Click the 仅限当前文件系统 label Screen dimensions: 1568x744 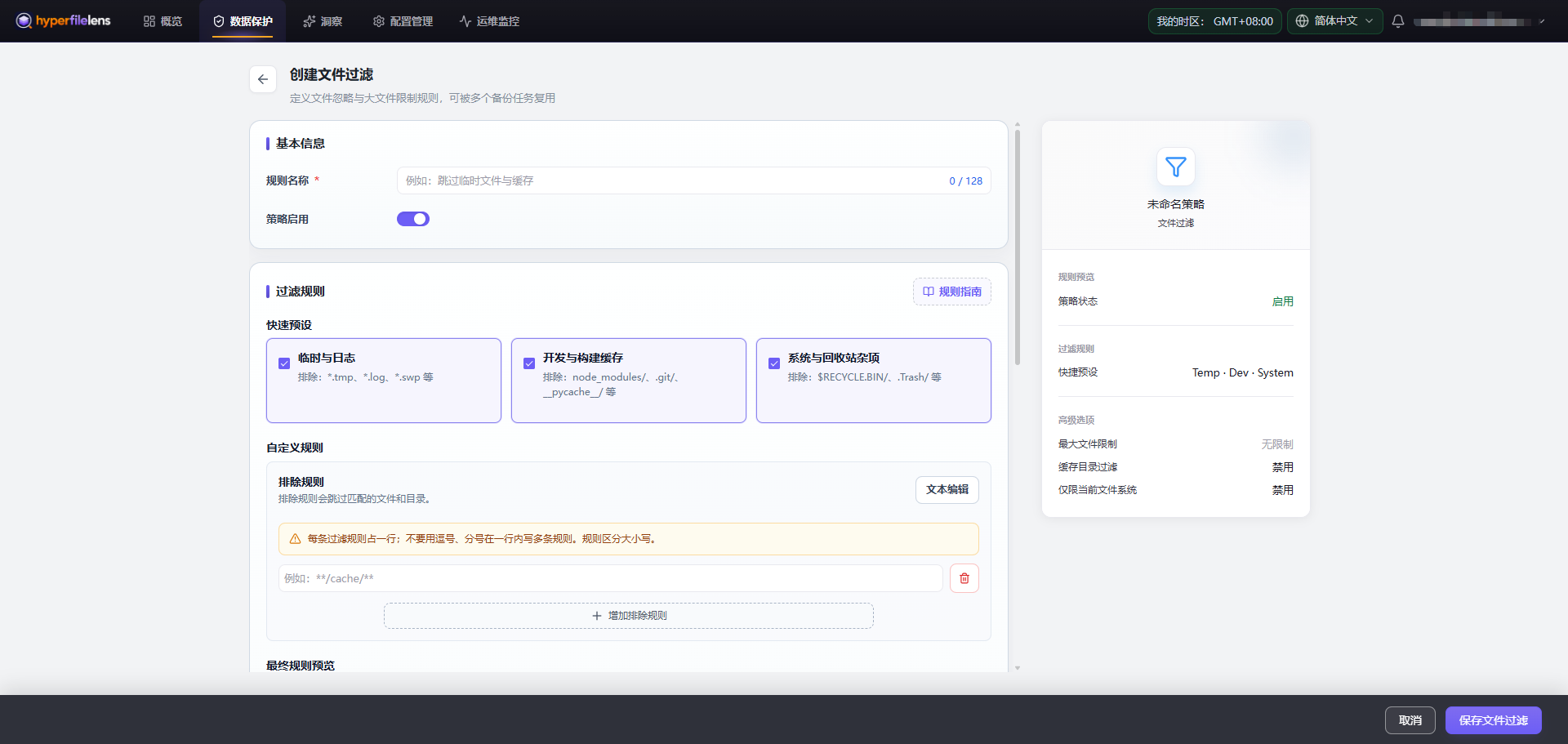pos(1098,490)
